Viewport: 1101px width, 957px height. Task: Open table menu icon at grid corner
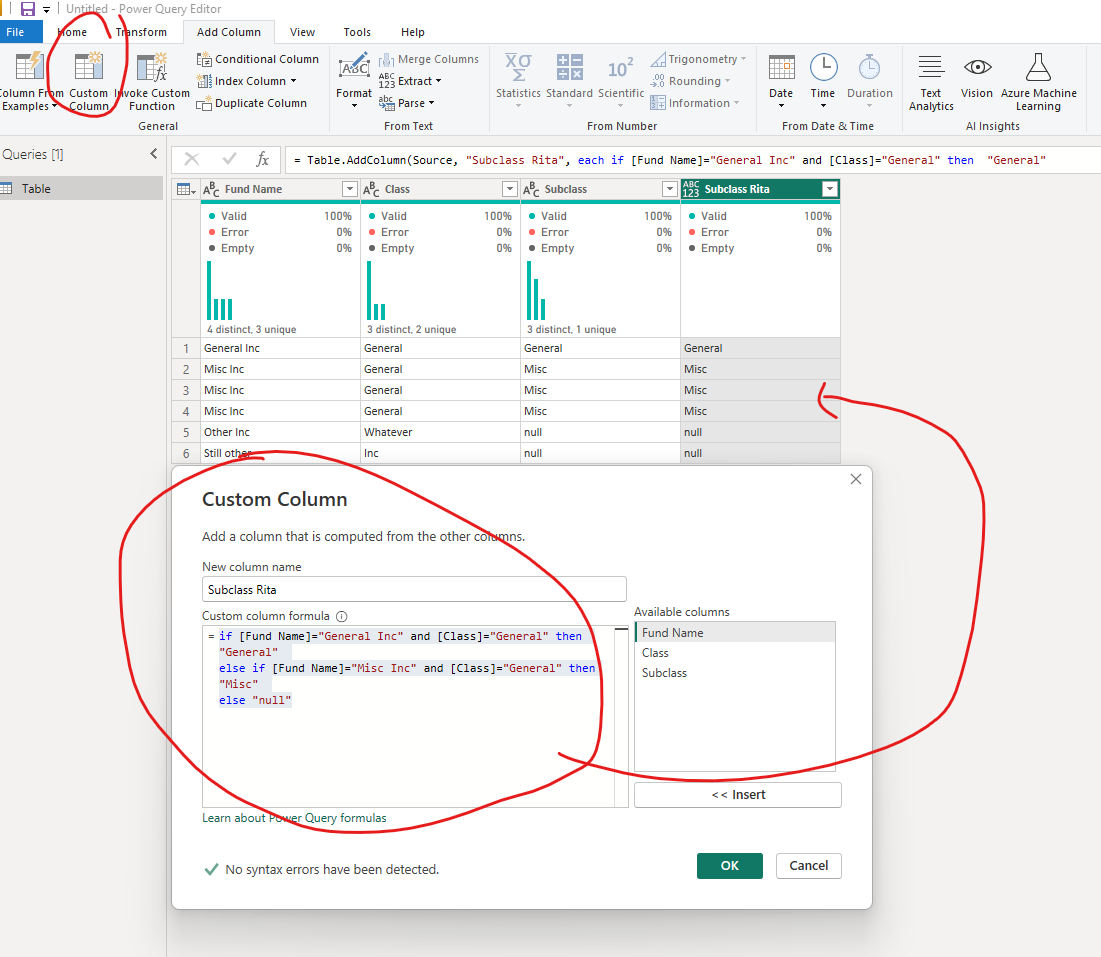[x=186, y=190]
